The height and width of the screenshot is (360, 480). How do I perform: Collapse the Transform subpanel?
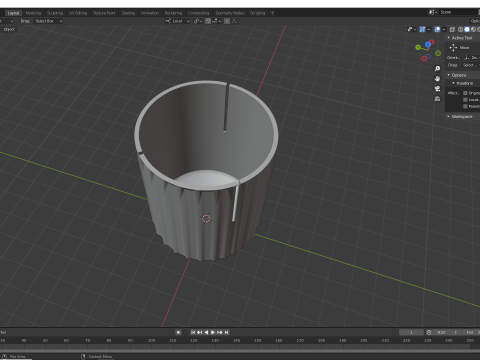click(464, 83)
